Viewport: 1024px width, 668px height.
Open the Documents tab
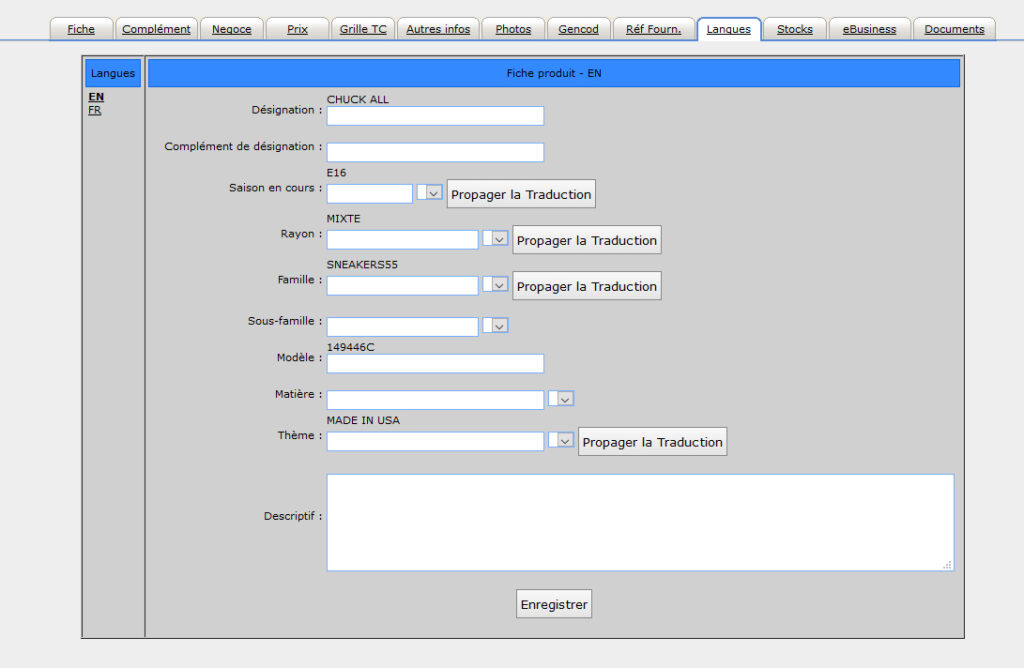coord(954,29)
